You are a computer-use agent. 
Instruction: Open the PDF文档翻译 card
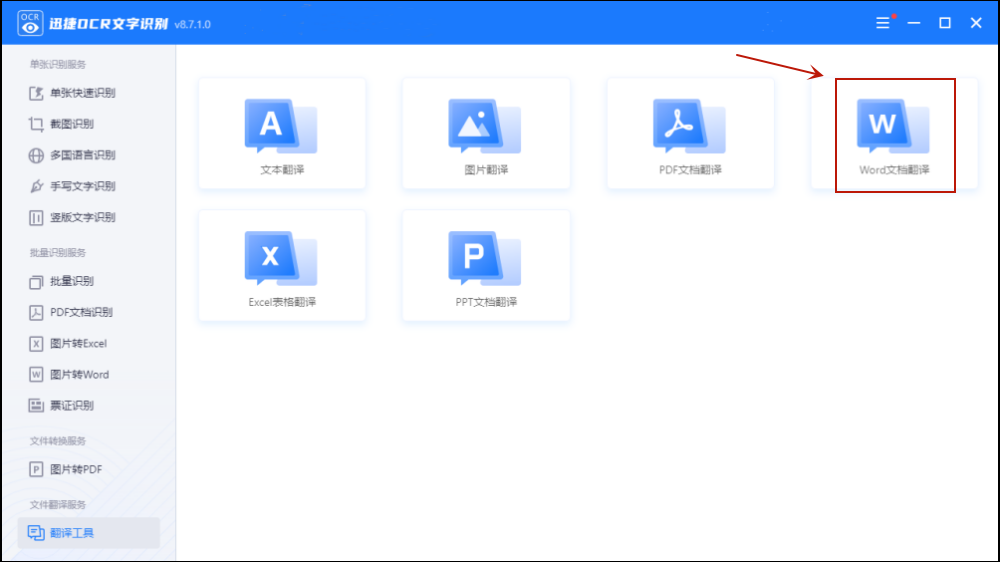690,133
